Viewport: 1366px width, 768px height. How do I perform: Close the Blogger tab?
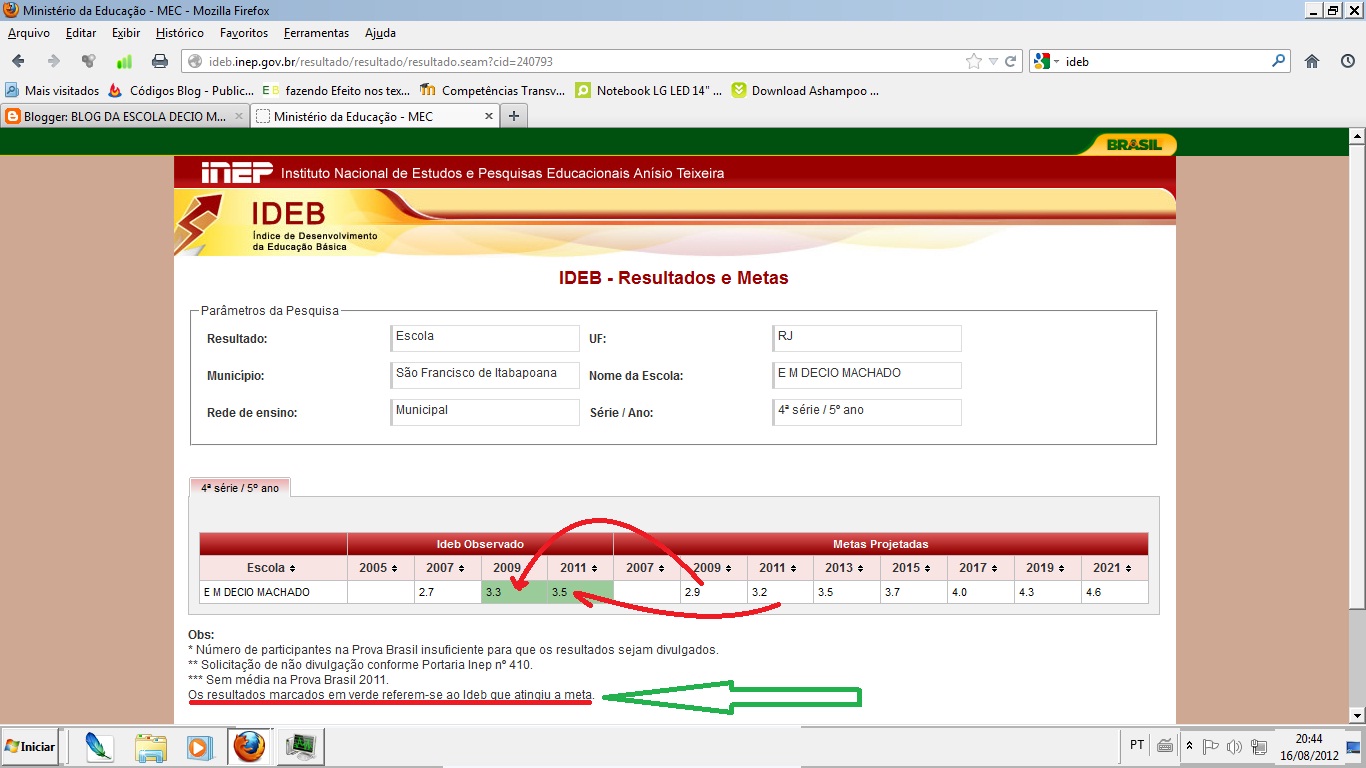(x=238, y=116)
